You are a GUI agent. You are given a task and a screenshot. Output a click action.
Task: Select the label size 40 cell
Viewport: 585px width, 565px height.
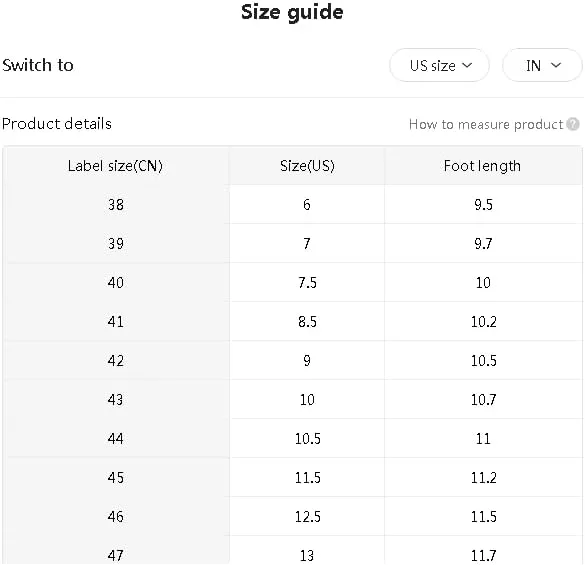point(116,282)
